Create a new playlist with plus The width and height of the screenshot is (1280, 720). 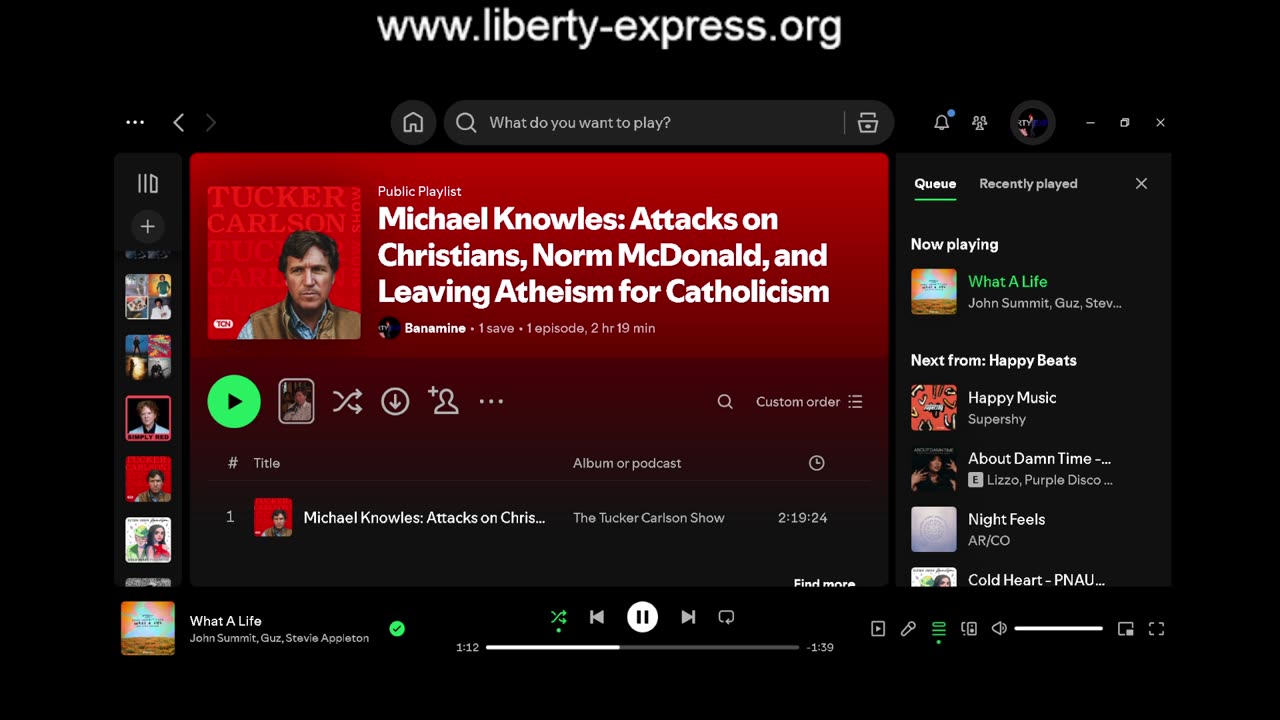148,226
